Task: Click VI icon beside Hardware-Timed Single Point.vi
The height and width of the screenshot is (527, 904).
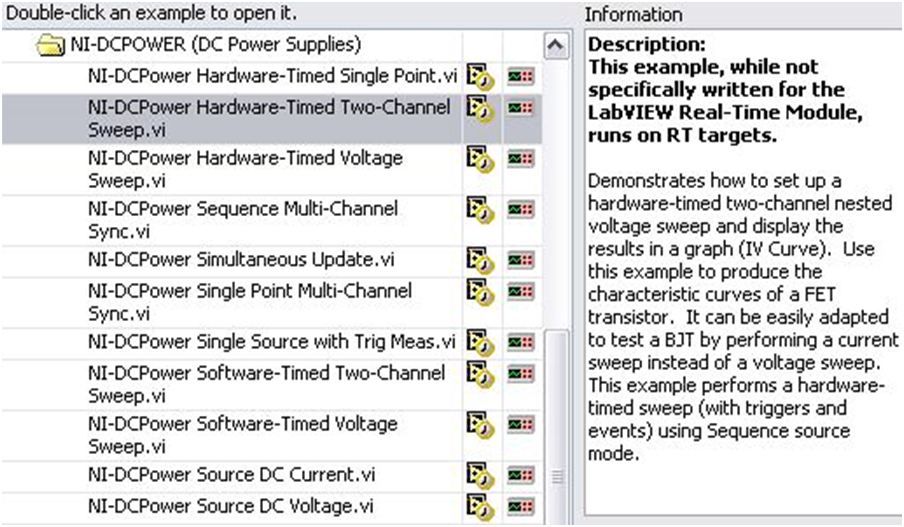Action: [x=481, y=77]
